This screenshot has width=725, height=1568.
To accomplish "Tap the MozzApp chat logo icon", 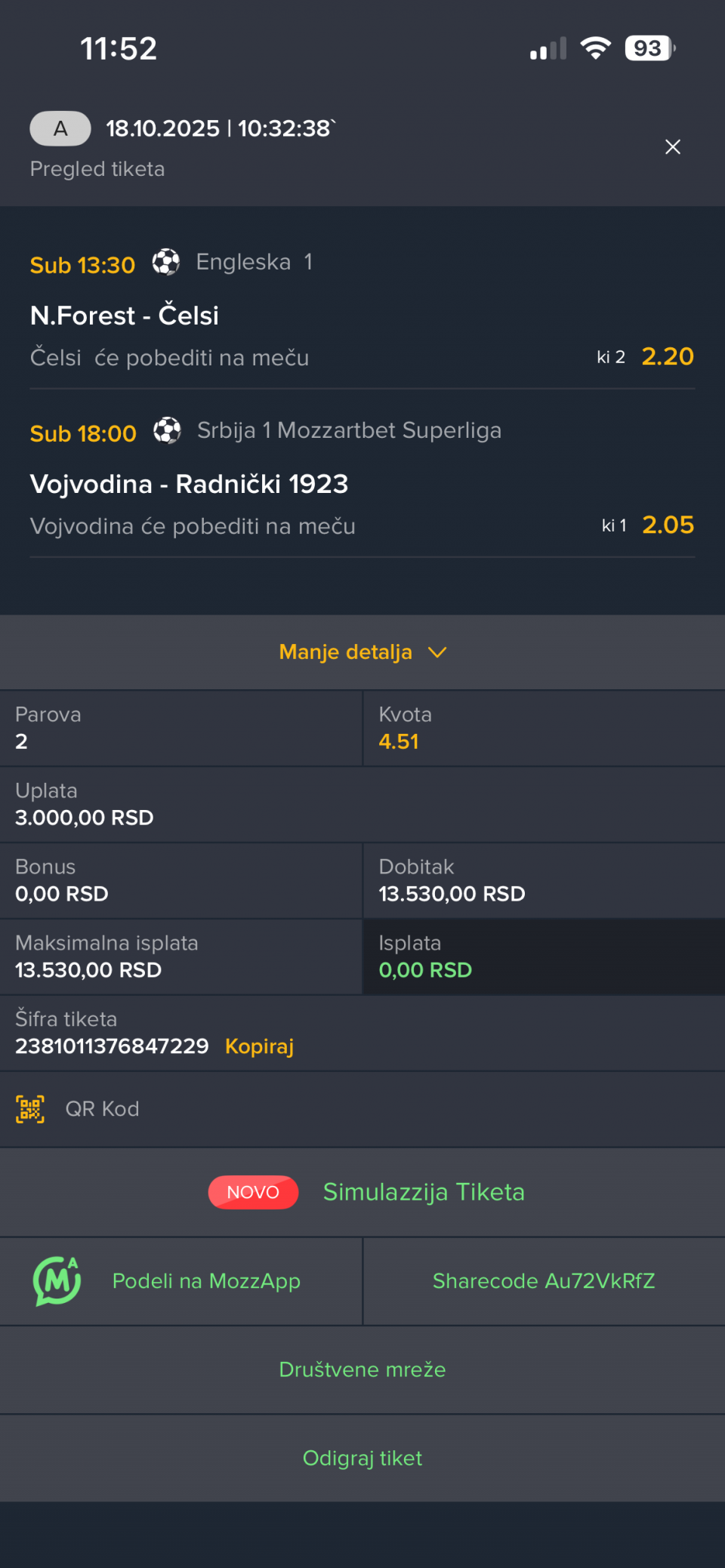I will click(57, 1281).
